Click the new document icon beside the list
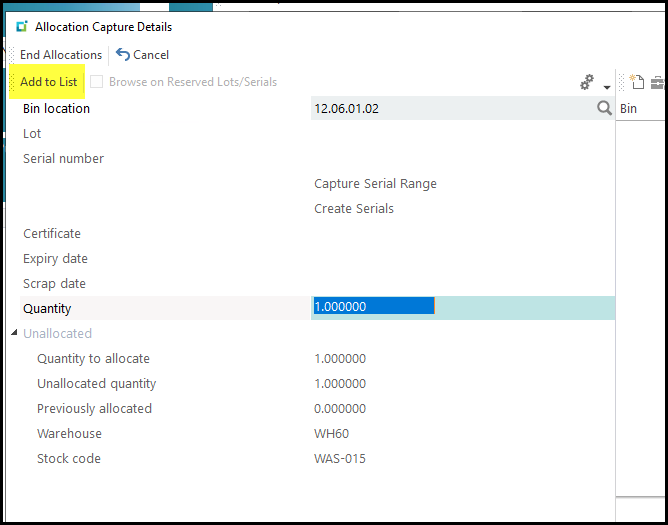Image resolution: width=668 pixels, height=525 pixels. 637,83
